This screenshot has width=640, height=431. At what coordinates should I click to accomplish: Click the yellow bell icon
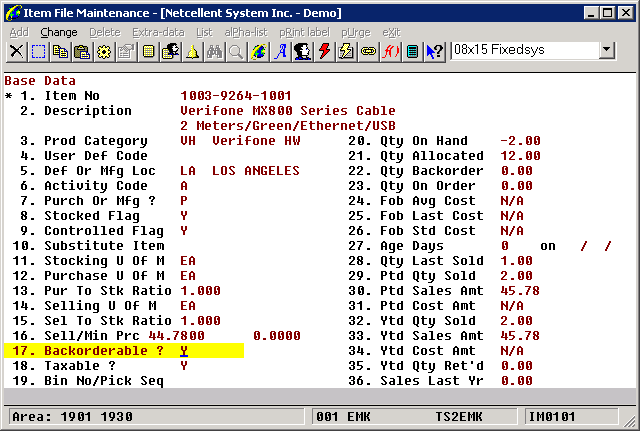tap(192, 51)
